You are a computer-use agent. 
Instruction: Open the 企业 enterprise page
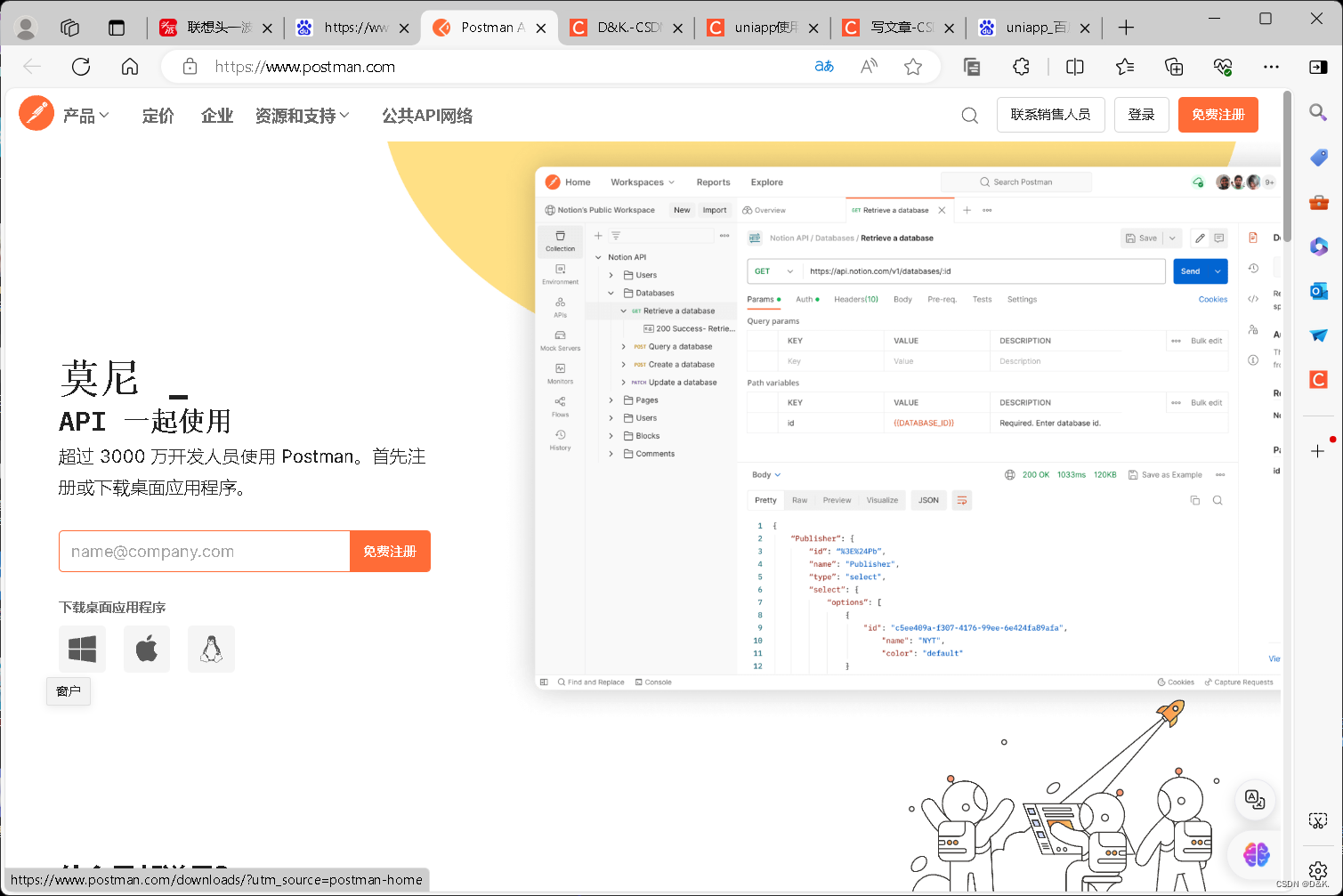pyautogui.click(x=217, y=116)
